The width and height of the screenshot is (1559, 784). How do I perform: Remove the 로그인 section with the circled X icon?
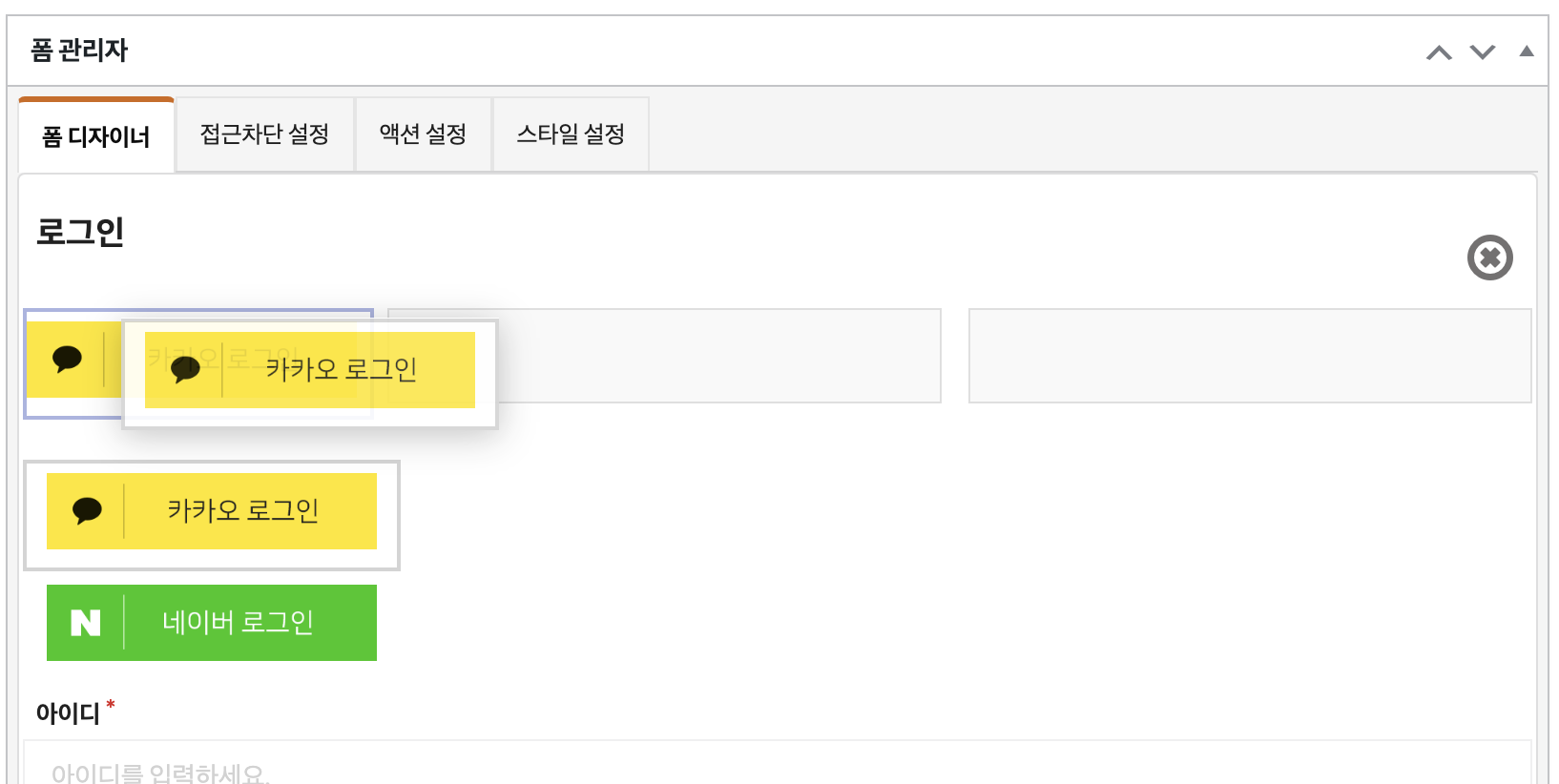pos(1489,258)
